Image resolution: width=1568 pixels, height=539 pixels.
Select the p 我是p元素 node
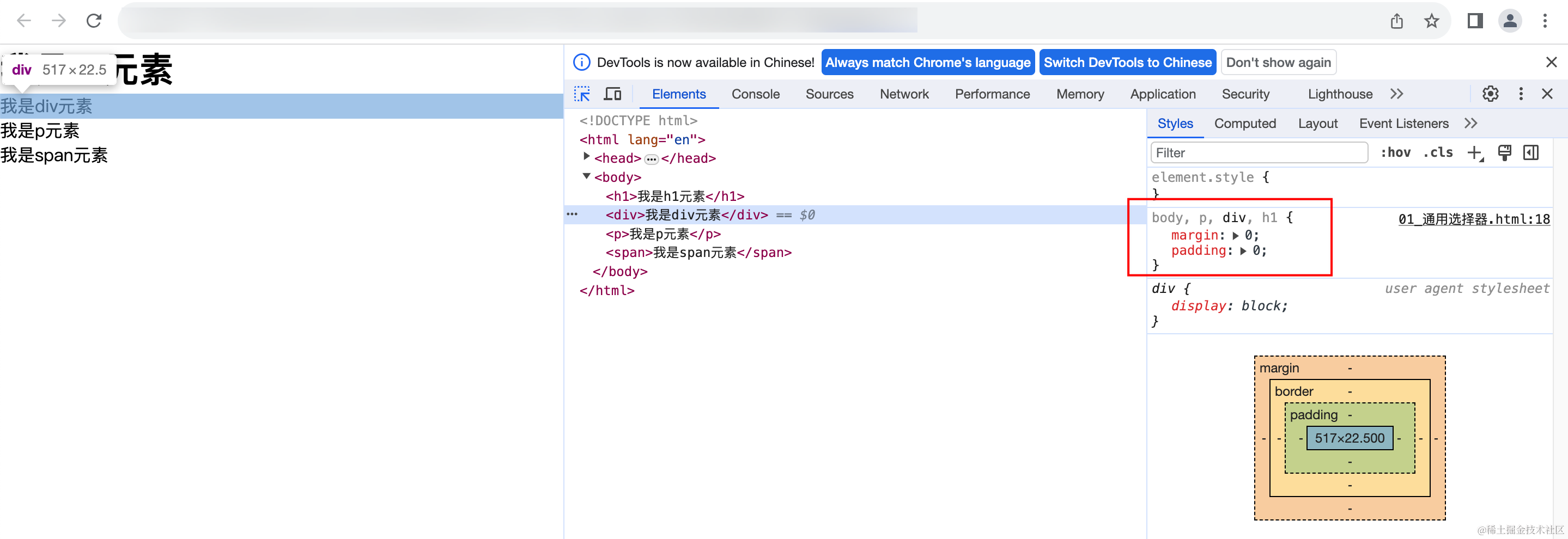[663, 234]
